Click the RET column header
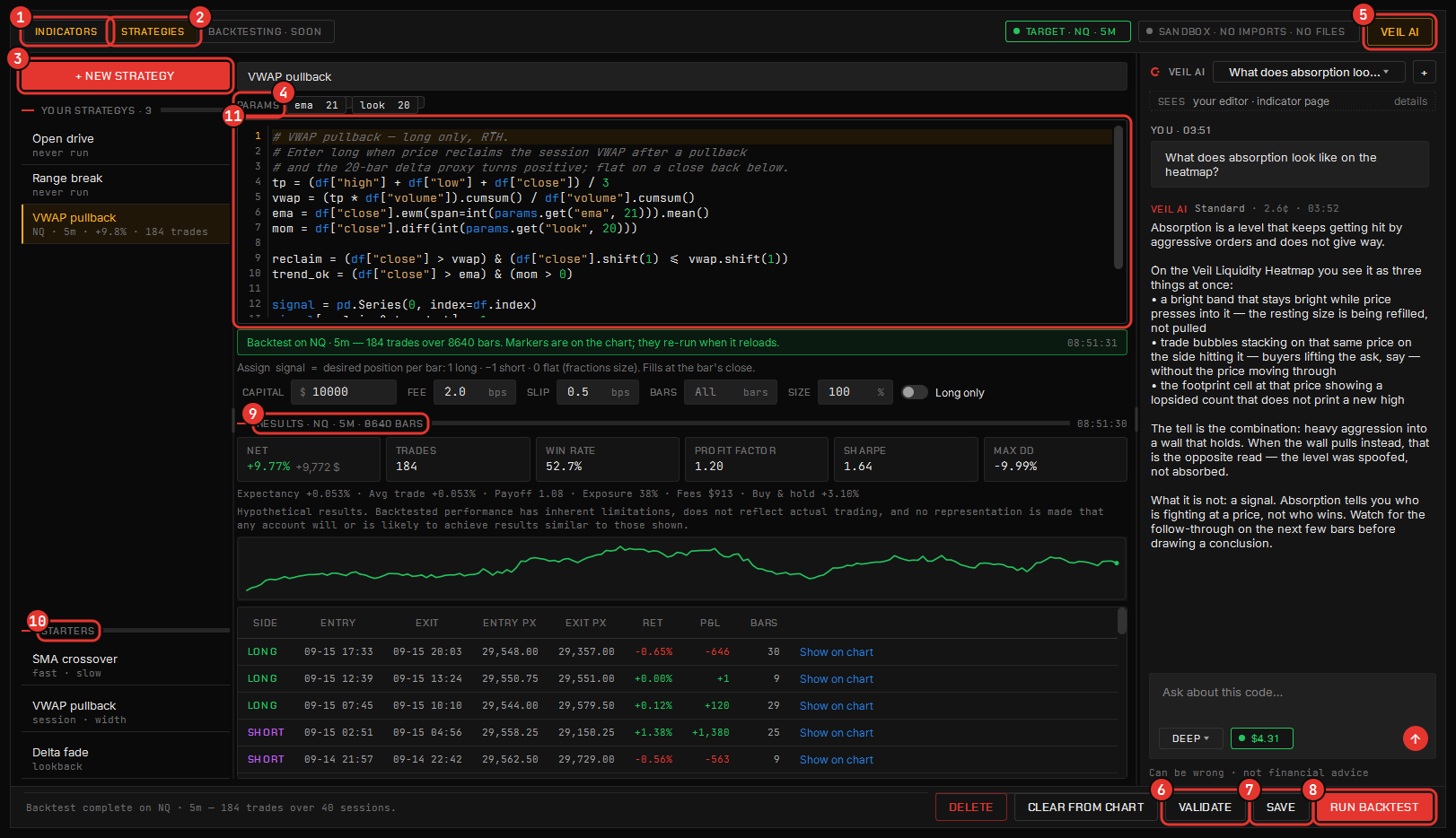 tap(653, 623)
